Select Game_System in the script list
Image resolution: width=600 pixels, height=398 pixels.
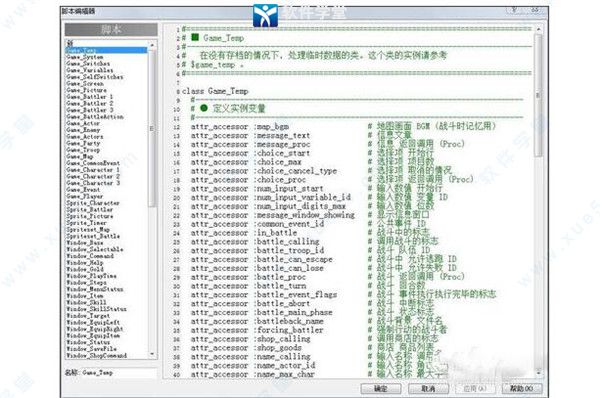pos(85,57)
